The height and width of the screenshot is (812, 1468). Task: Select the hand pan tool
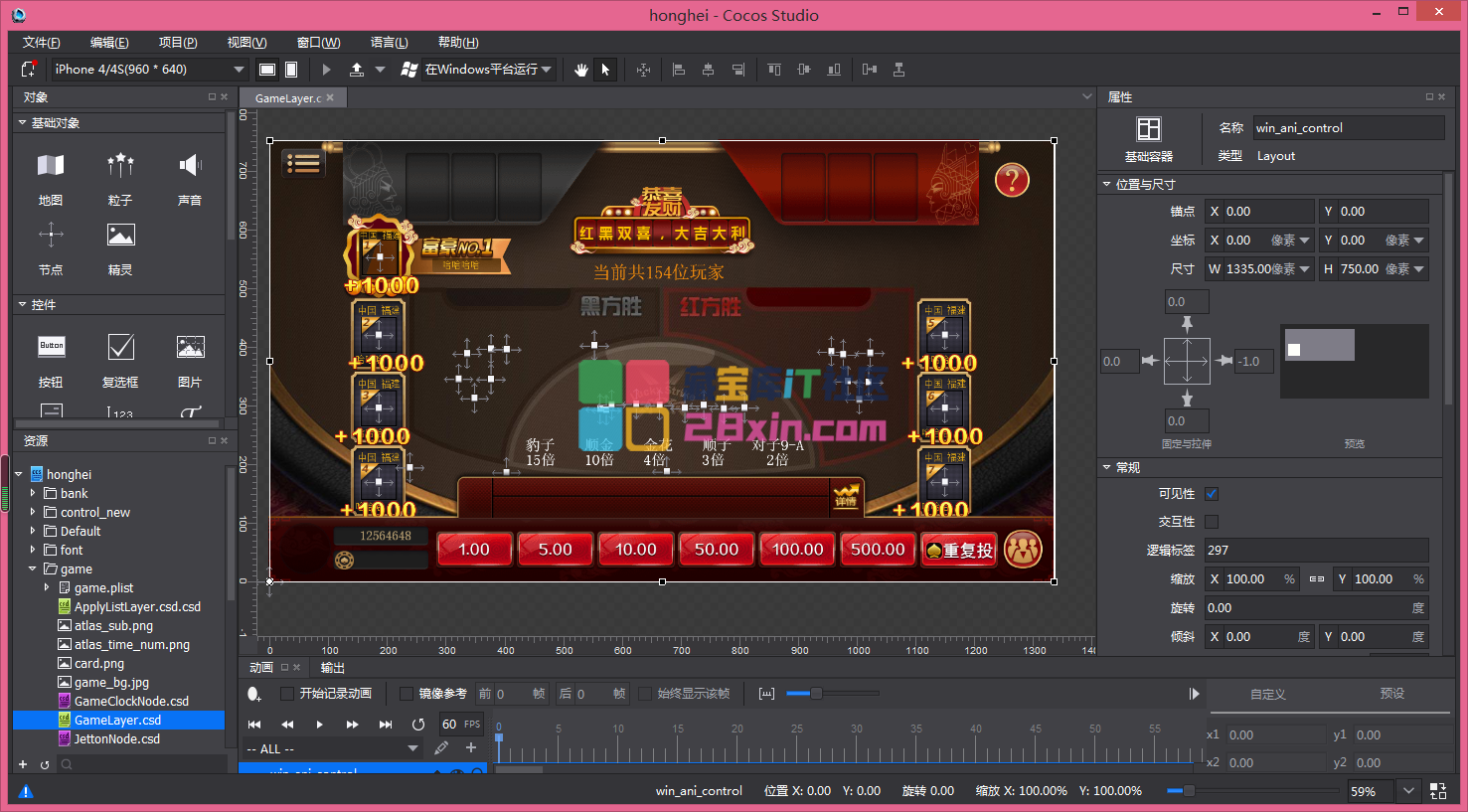pyautogui.click(x=581, y=70)
